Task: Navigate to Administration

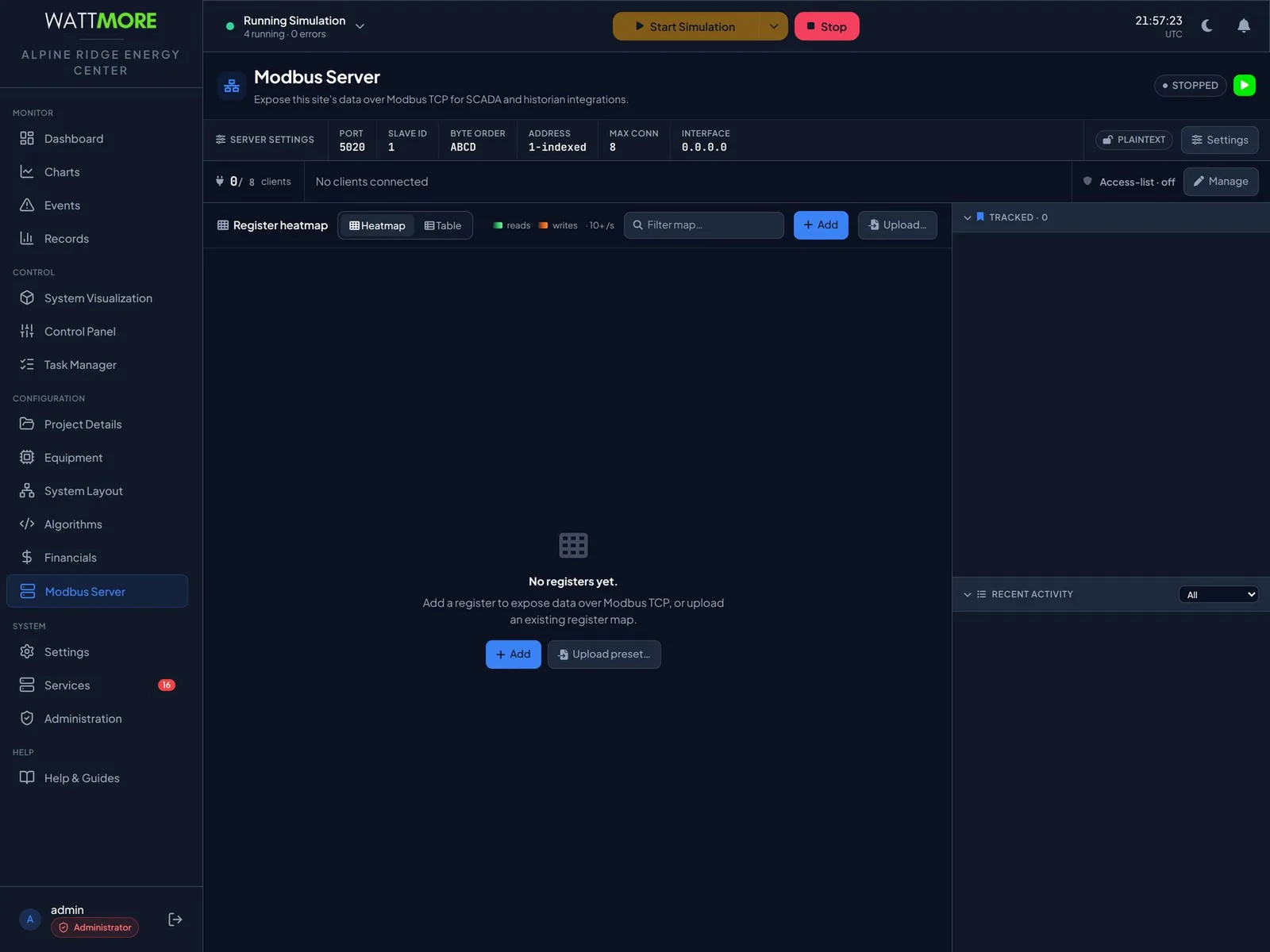Action: pyautogui.click(x=97, y=718)
